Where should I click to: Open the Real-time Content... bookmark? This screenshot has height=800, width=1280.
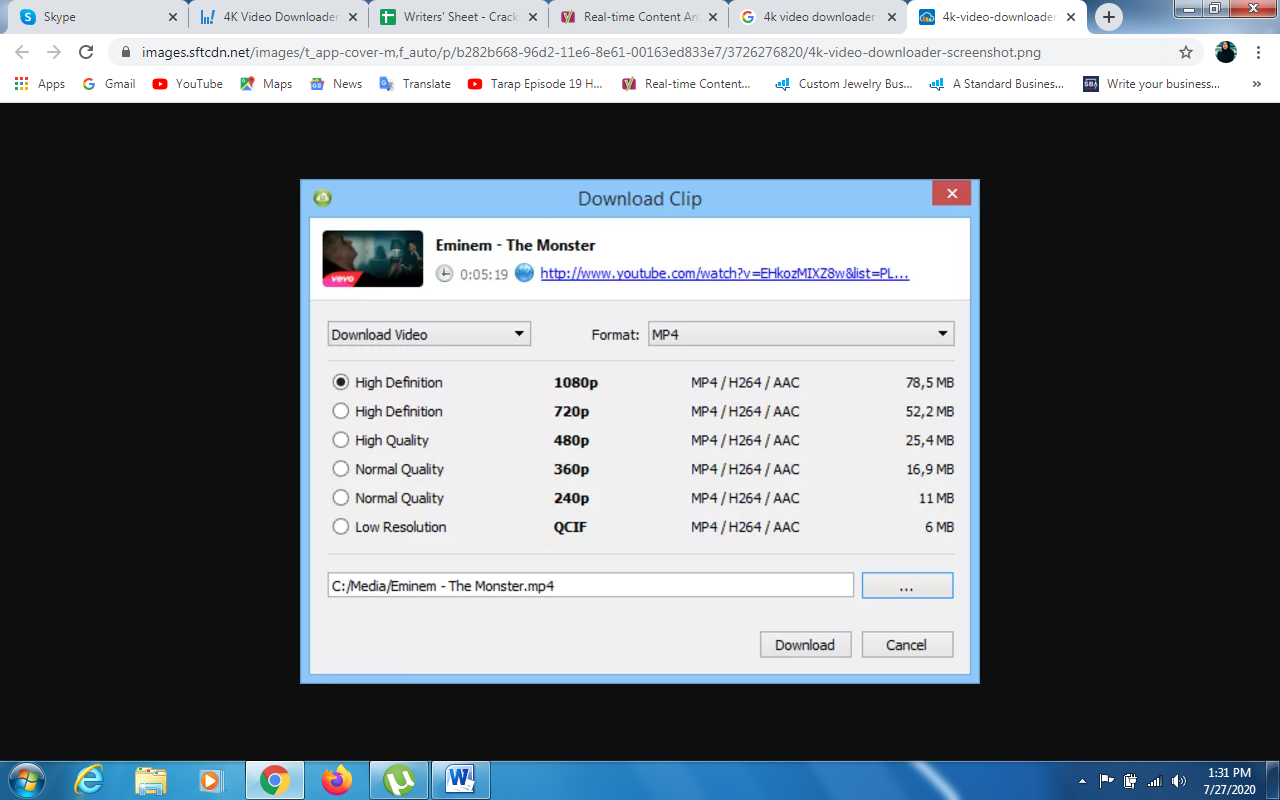[686, 84]
